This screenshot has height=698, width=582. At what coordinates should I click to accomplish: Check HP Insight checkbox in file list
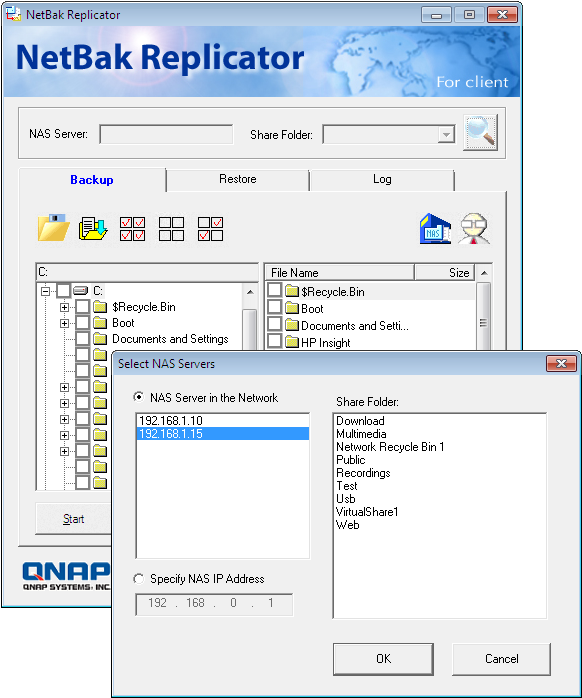point(275,341)
